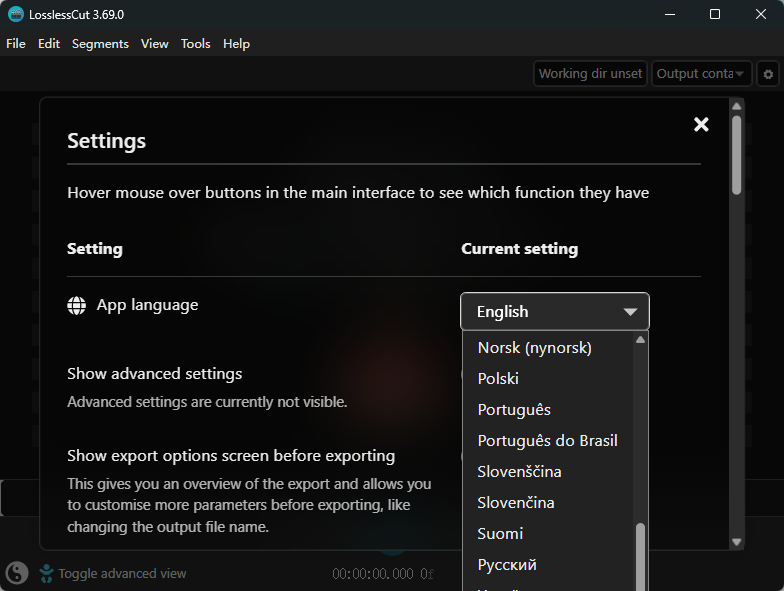Toggle dark mode yin-yang icon
Viewport: 784px width, 591px height.
tap(17, 573)
